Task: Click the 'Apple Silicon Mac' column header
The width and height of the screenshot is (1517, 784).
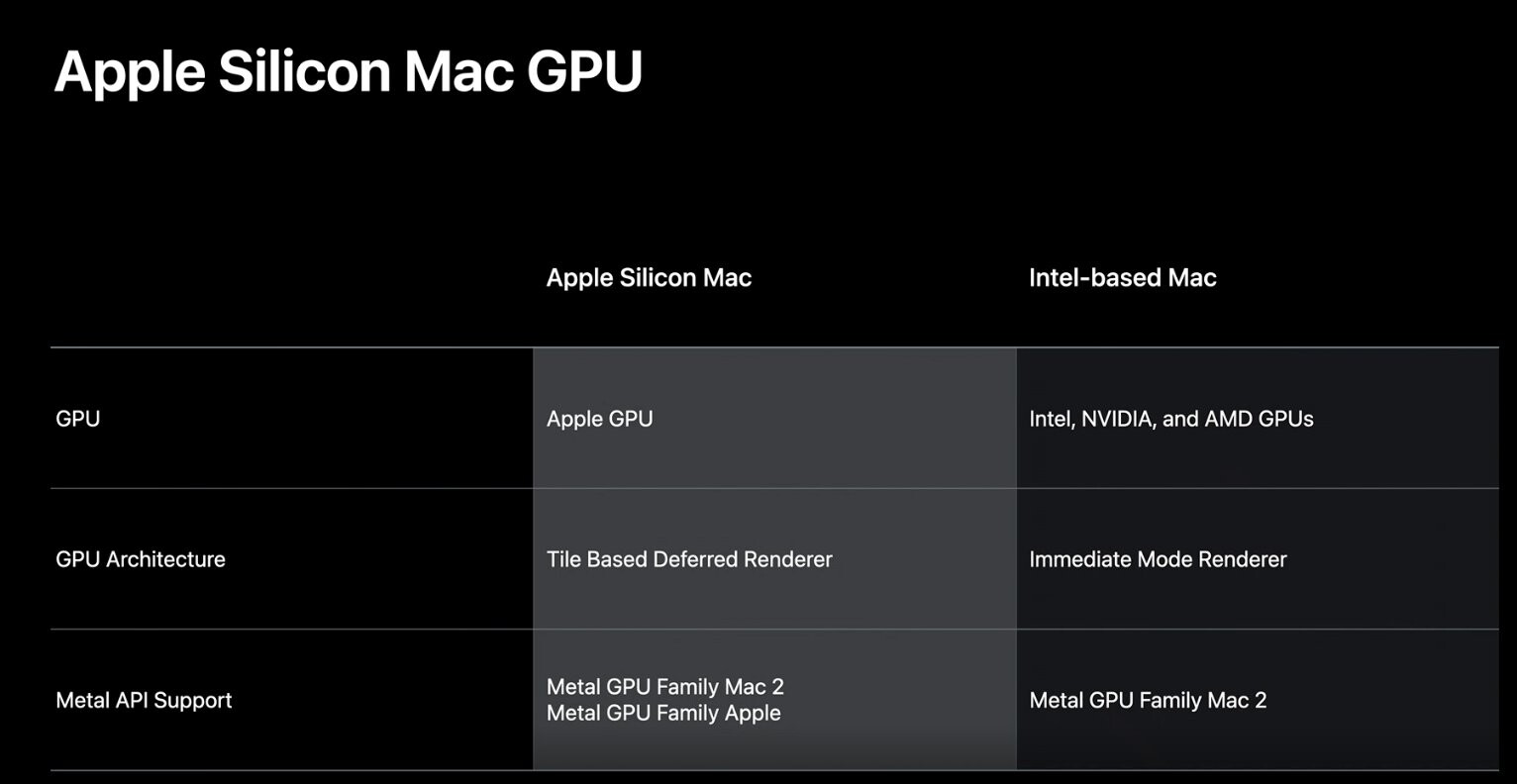Action: click(x=649, y=278)
